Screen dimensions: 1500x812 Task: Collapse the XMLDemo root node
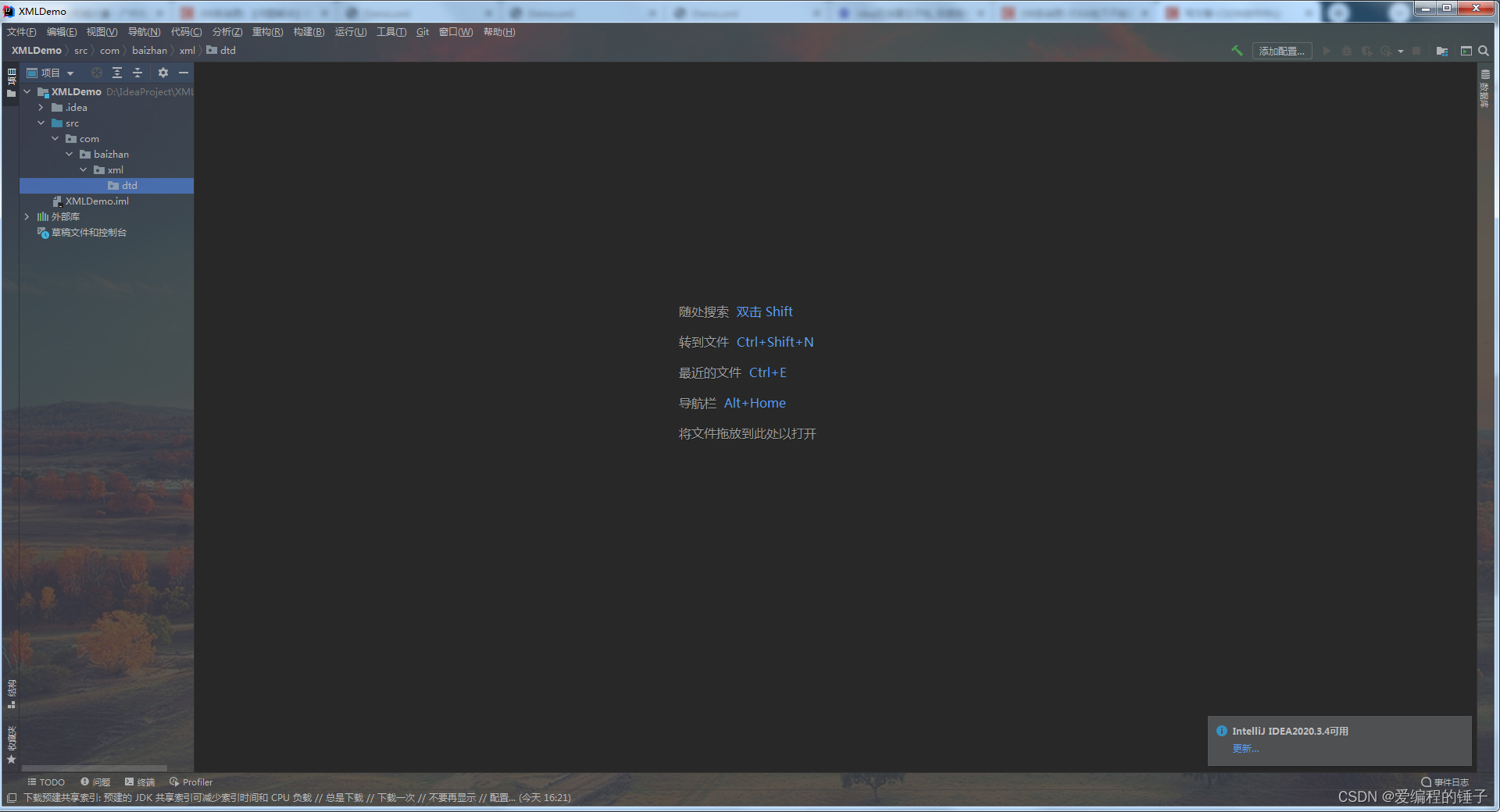(27, 91)
